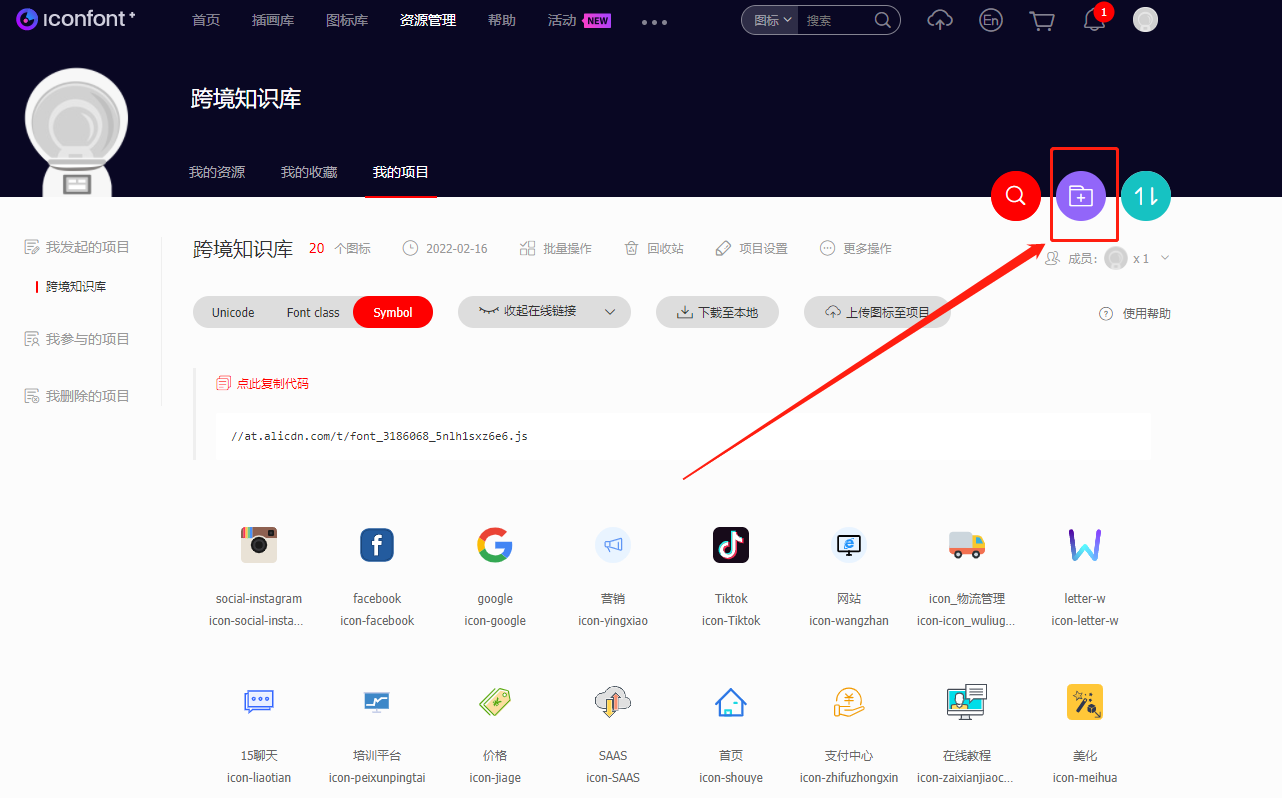Screen dimensions: 1282x798
Task: Select the Unicode format option
Action: coord(233,312)
